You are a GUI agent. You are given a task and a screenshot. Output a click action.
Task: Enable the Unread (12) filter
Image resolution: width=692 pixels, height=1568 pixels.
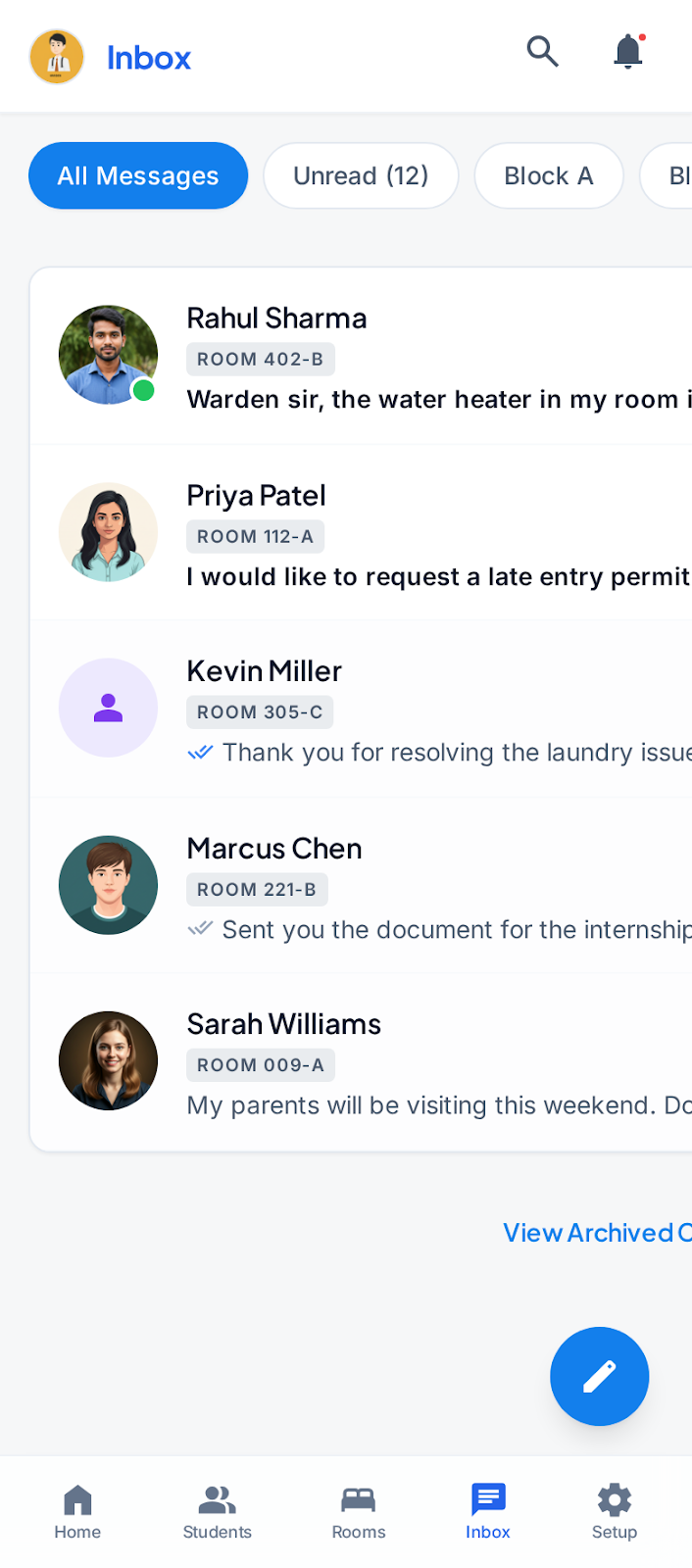pos(361,175)
